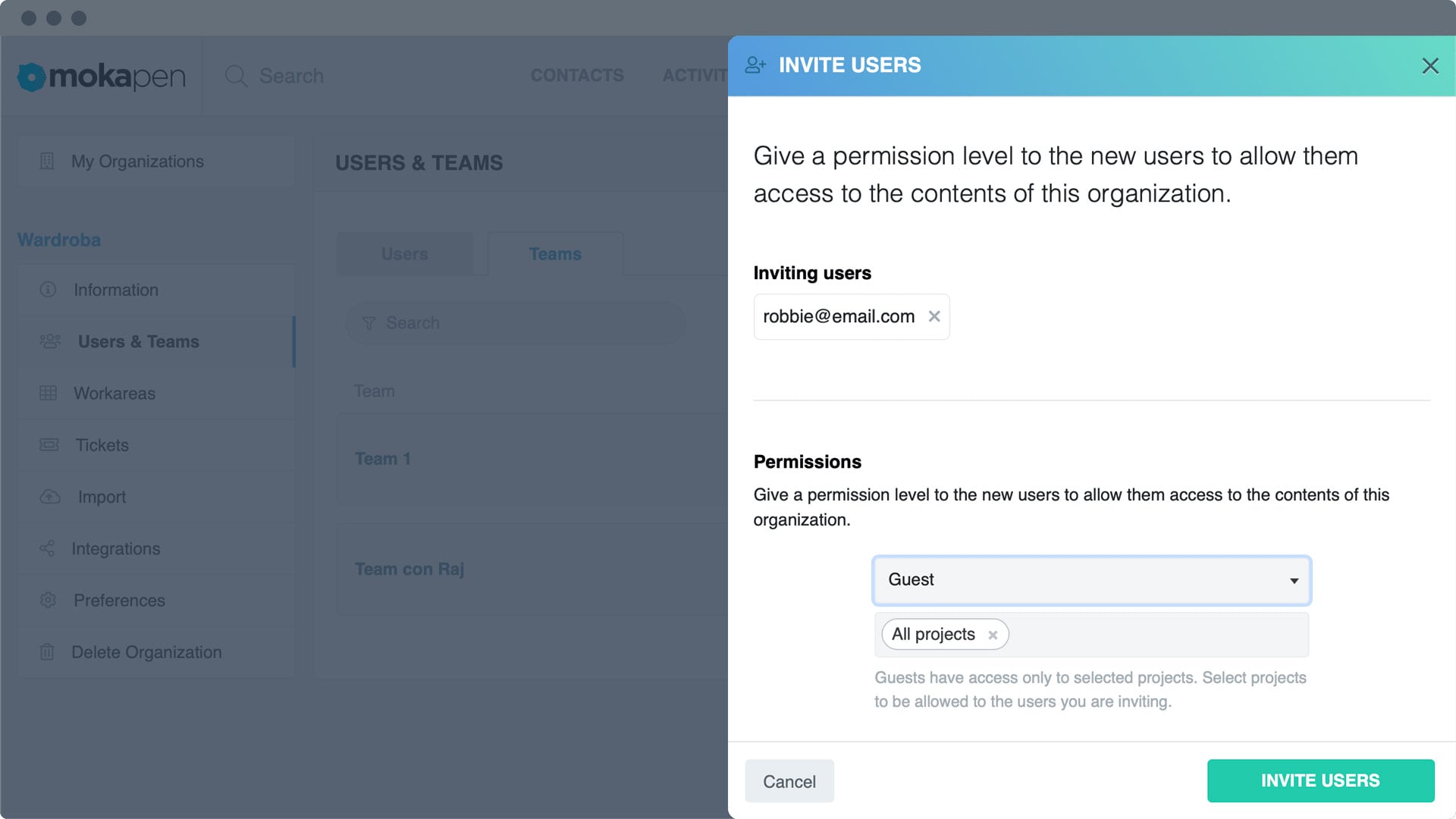Click the Cancel button
This screenshot has height=819, width=1456.
tap(789, 781)
